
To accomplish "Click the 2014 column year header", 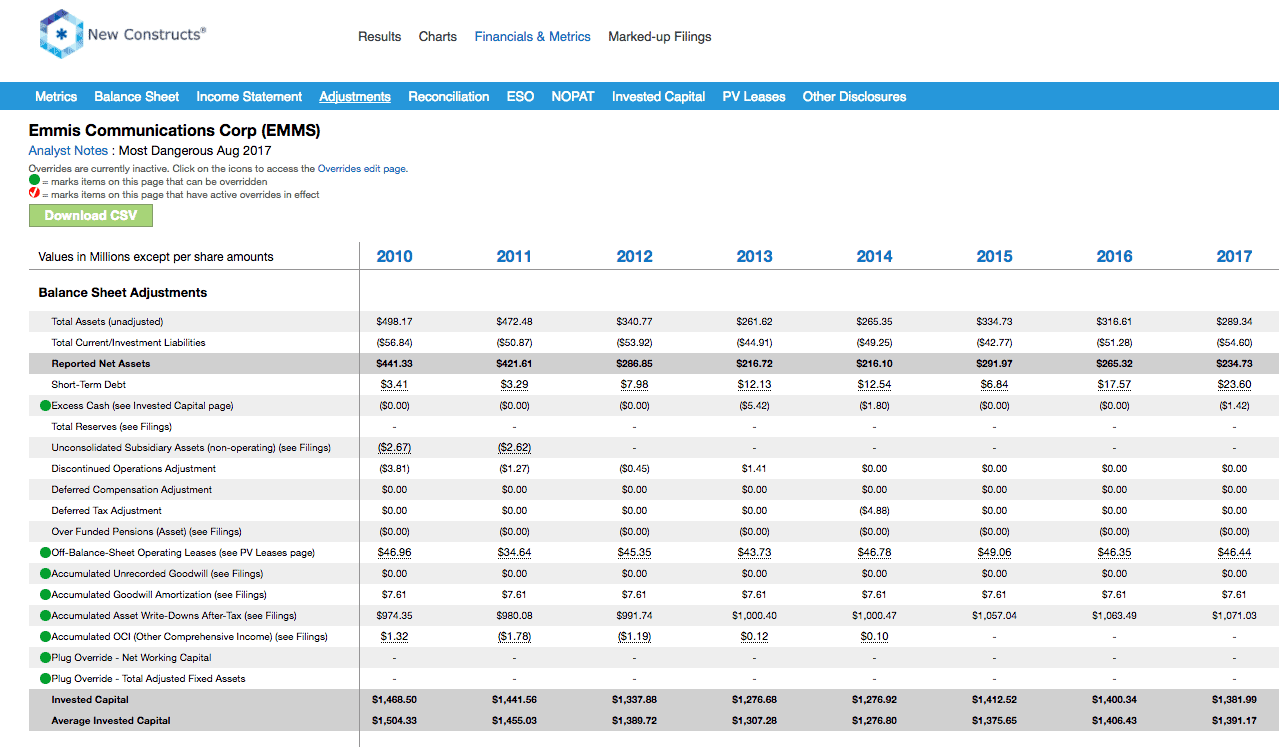I will 874,257.
